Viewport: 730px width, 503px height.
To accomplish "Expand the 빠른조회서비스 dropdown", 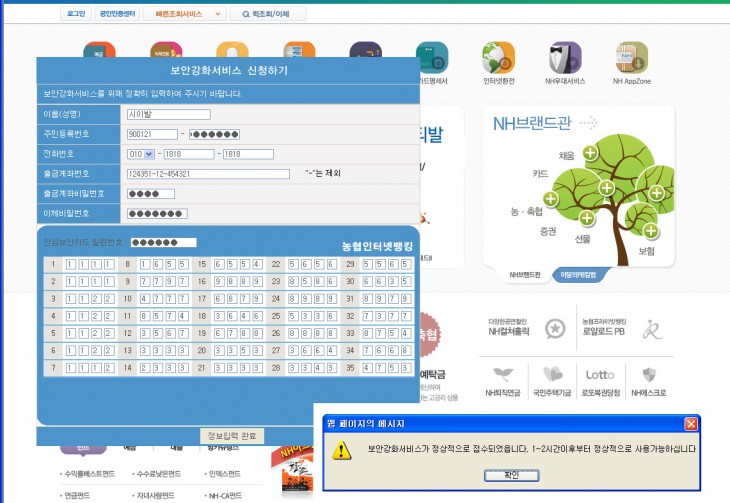I will click(185, 14).
